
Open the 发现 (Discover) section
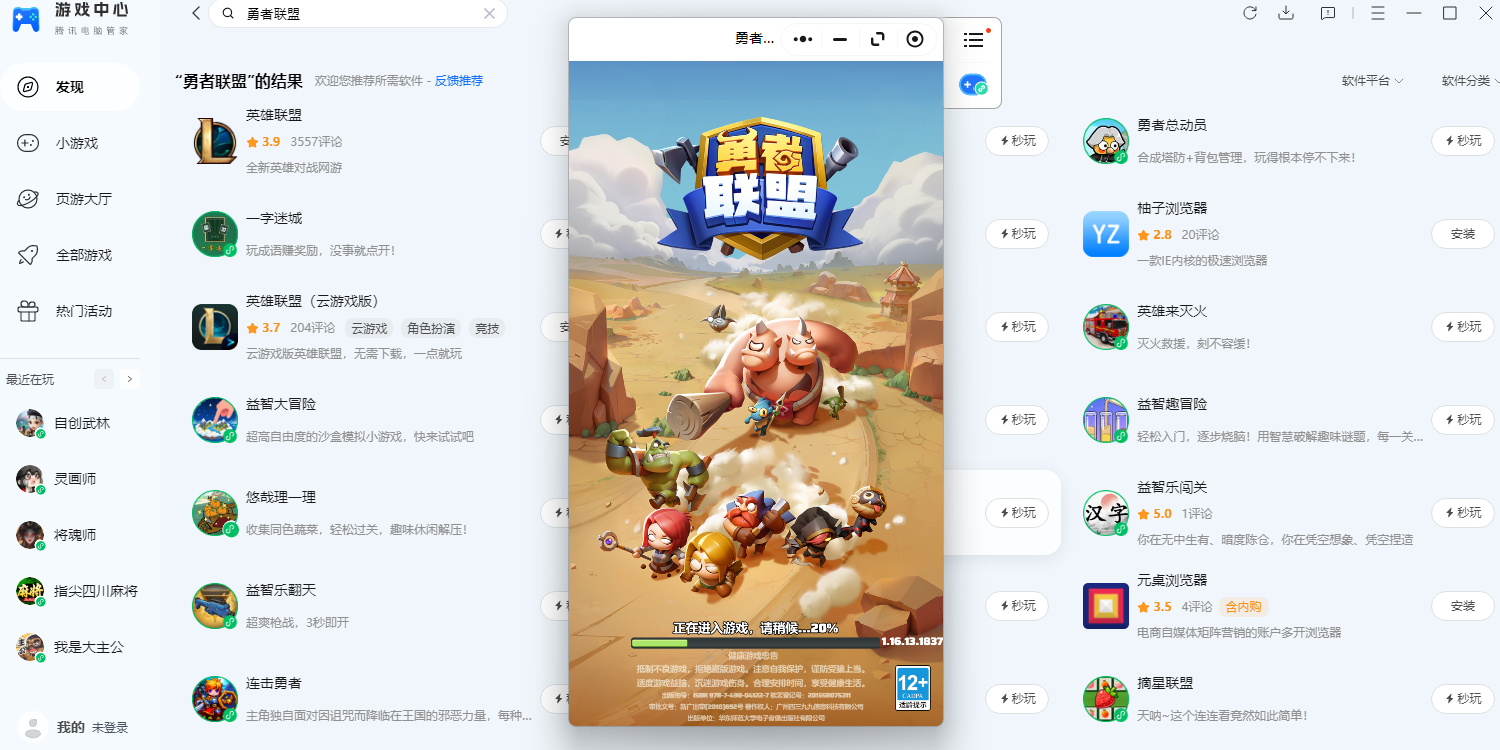(70, 87)
